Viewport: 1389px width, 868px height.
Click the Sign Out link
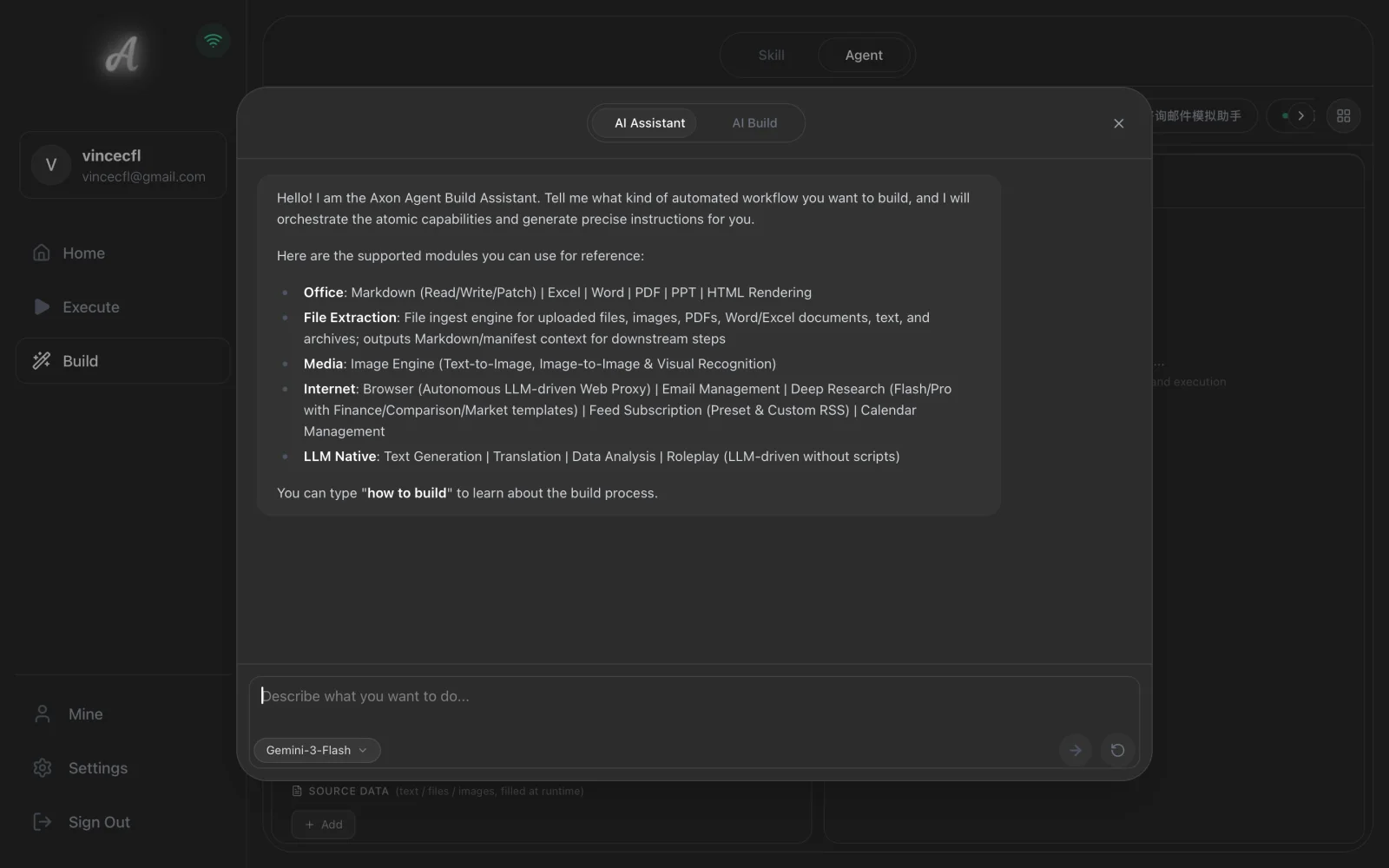pyautogui.click(x=122, y=821)
